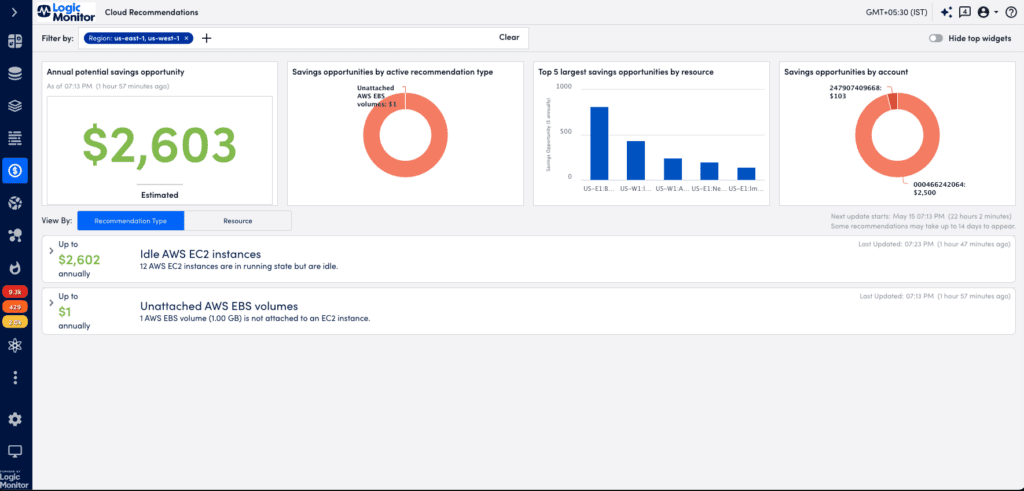This screenshot has width=1024, height=491.
Task: Open the three-dot more options sidebar menu
Action: pyautogui.click(x=14, y=378)
